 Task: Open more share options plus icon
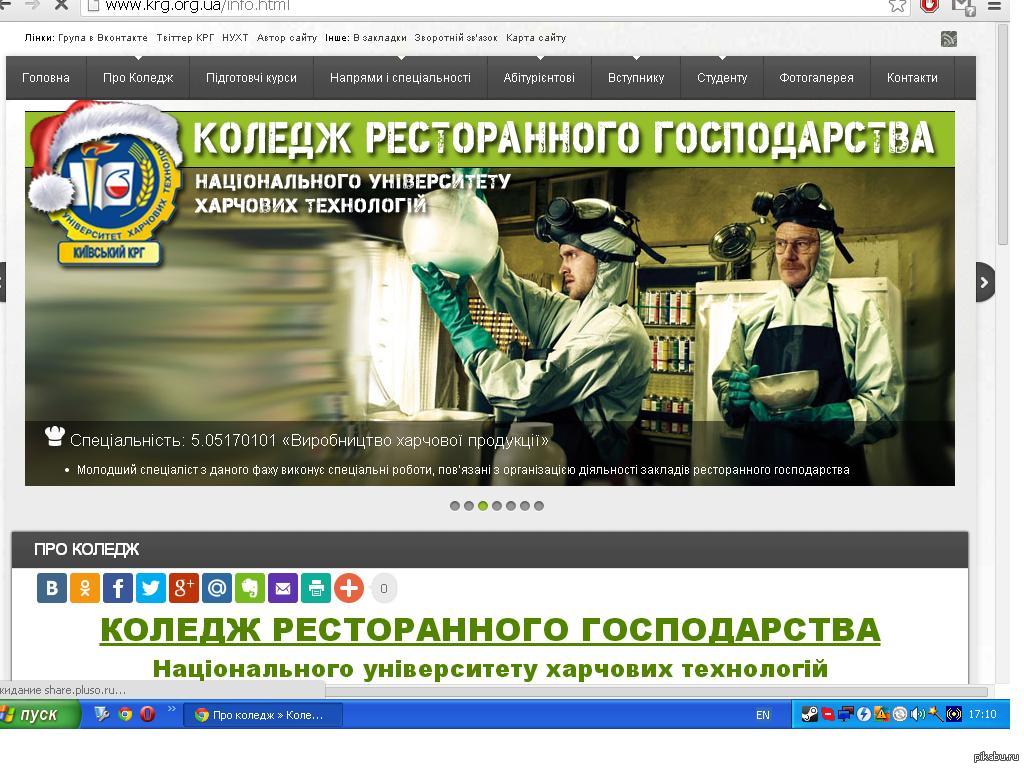tap(349, 588)
